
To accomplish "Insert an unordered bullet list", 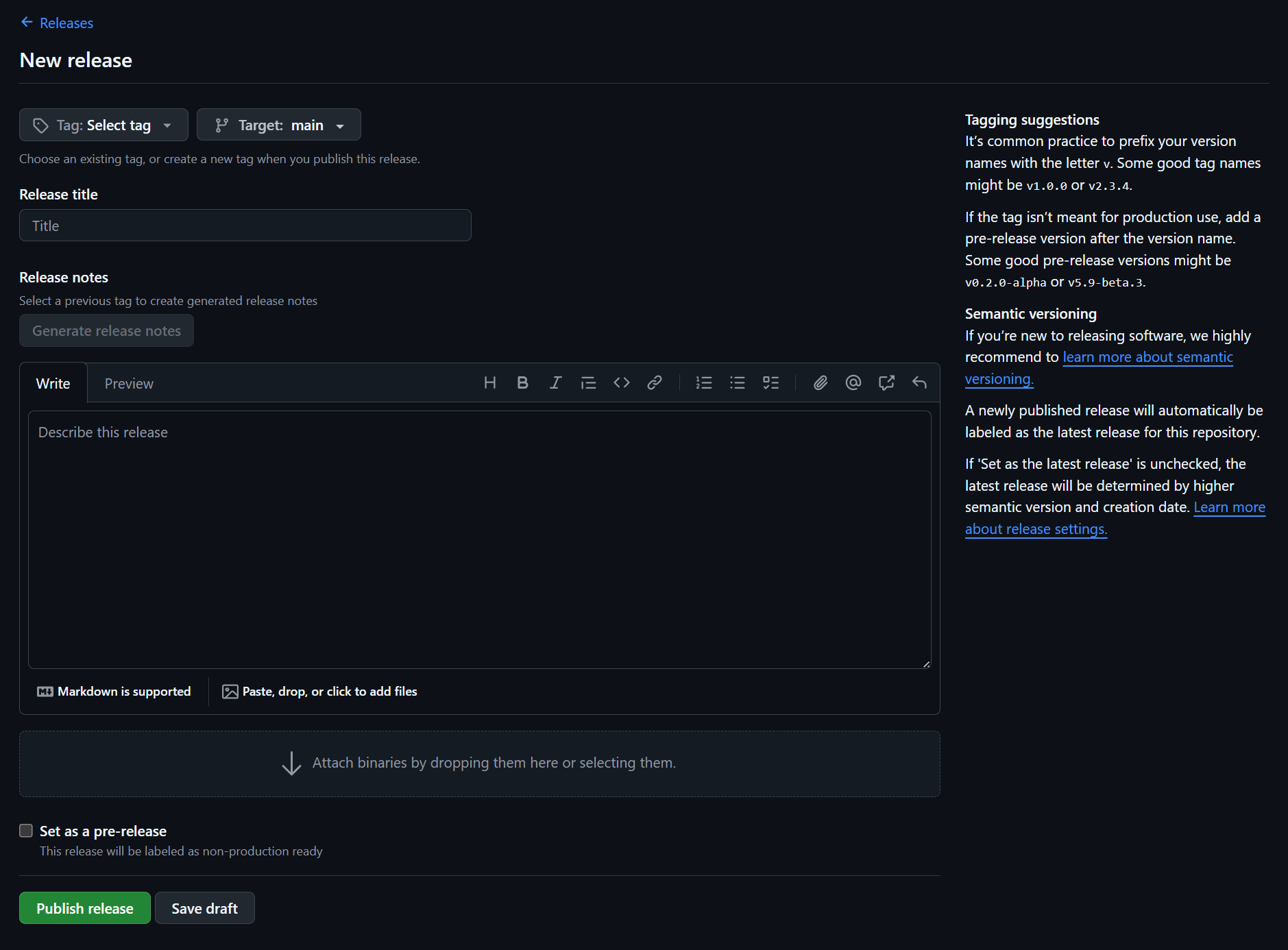I will 738,383.
